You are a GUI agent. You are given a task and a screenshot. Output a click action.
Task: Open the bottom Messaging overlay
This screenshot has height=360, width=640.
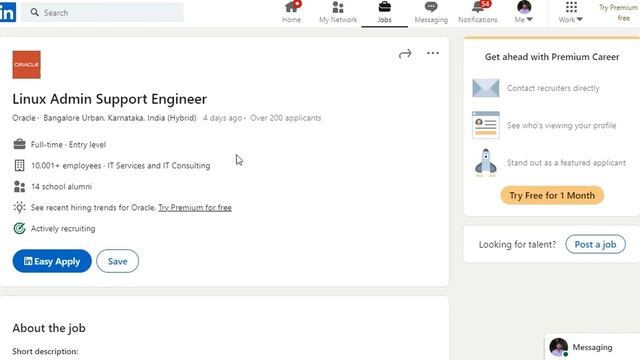point(592,347)
